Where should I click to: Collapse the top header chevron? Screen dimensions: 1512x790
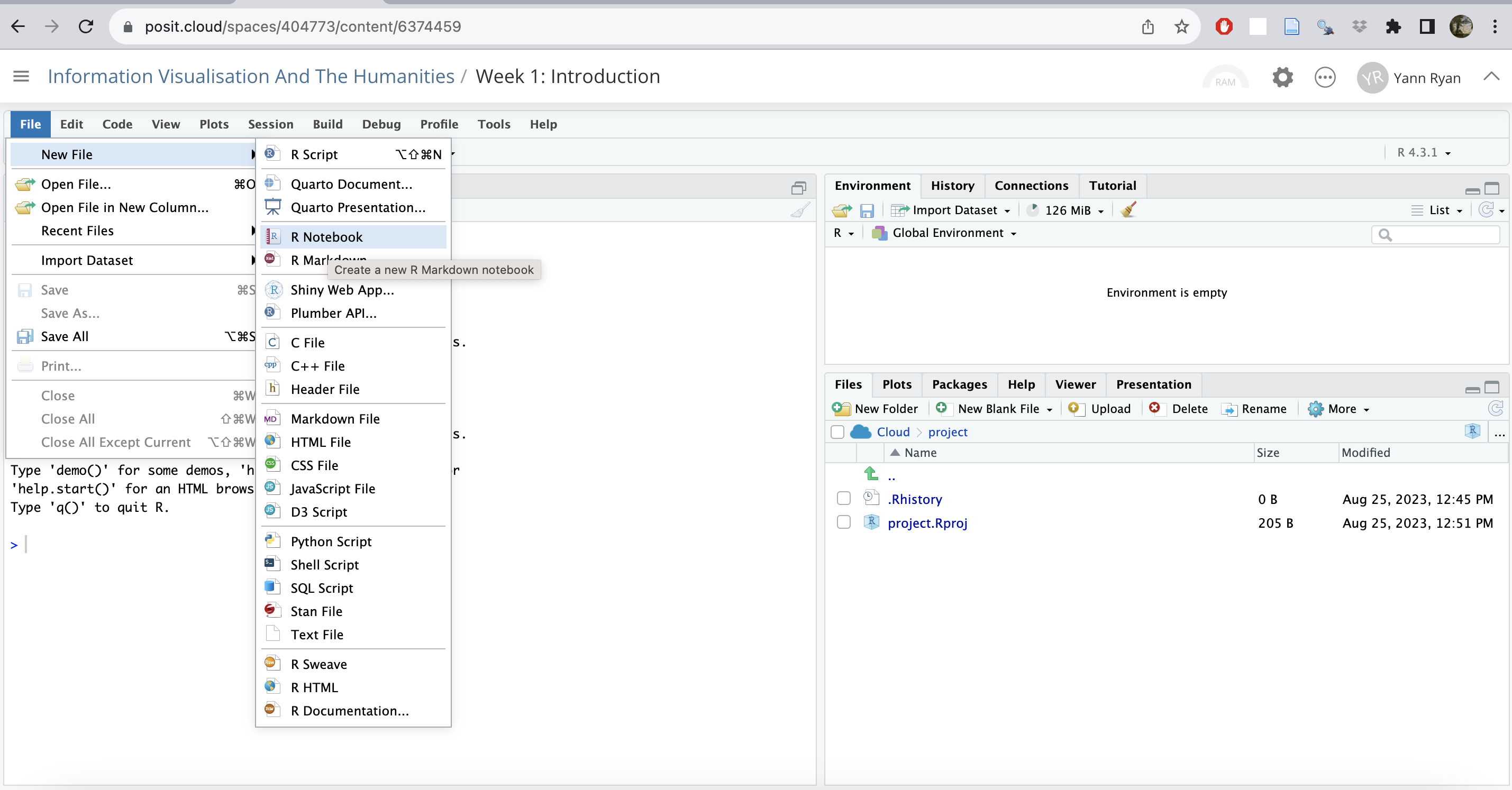(x=1491, y=76)
